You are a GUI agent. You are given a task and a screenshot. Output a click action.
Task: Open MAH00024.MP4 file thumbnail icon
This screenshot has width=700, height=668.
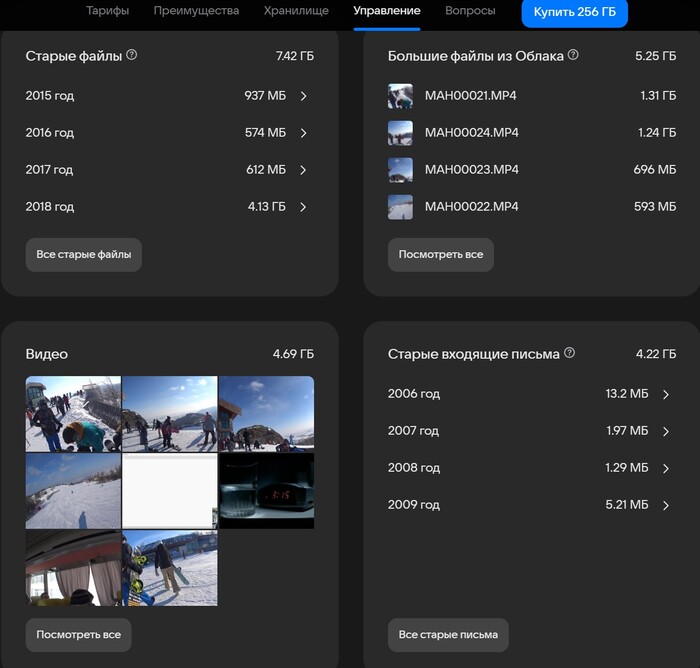[400, 133]
